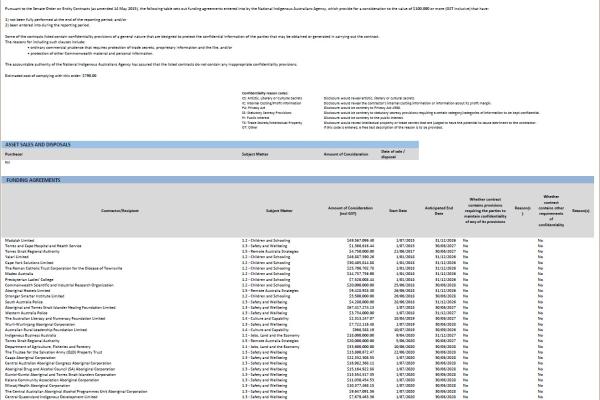This screenshot has height=400, width=600.
Task: Select the Western Australia Police cell
Action: [x=26, y=313]
